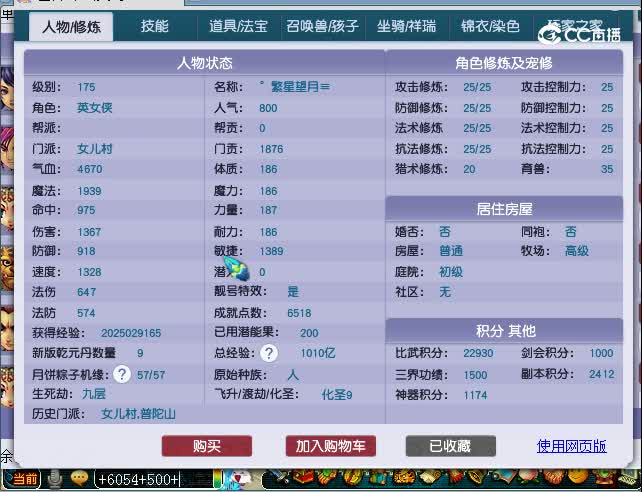Click the 成就点数 value 6518
Viewport: 642px width, 492px height.
click(299, 313)
